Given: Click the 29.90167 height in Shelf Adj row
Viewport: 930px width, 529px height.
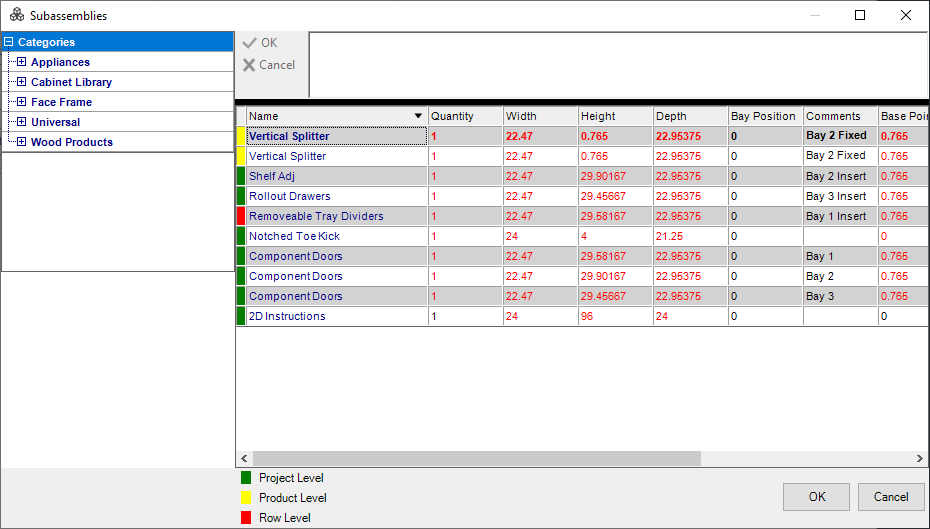Looking at the screenshot, I should tap(616, 176).
